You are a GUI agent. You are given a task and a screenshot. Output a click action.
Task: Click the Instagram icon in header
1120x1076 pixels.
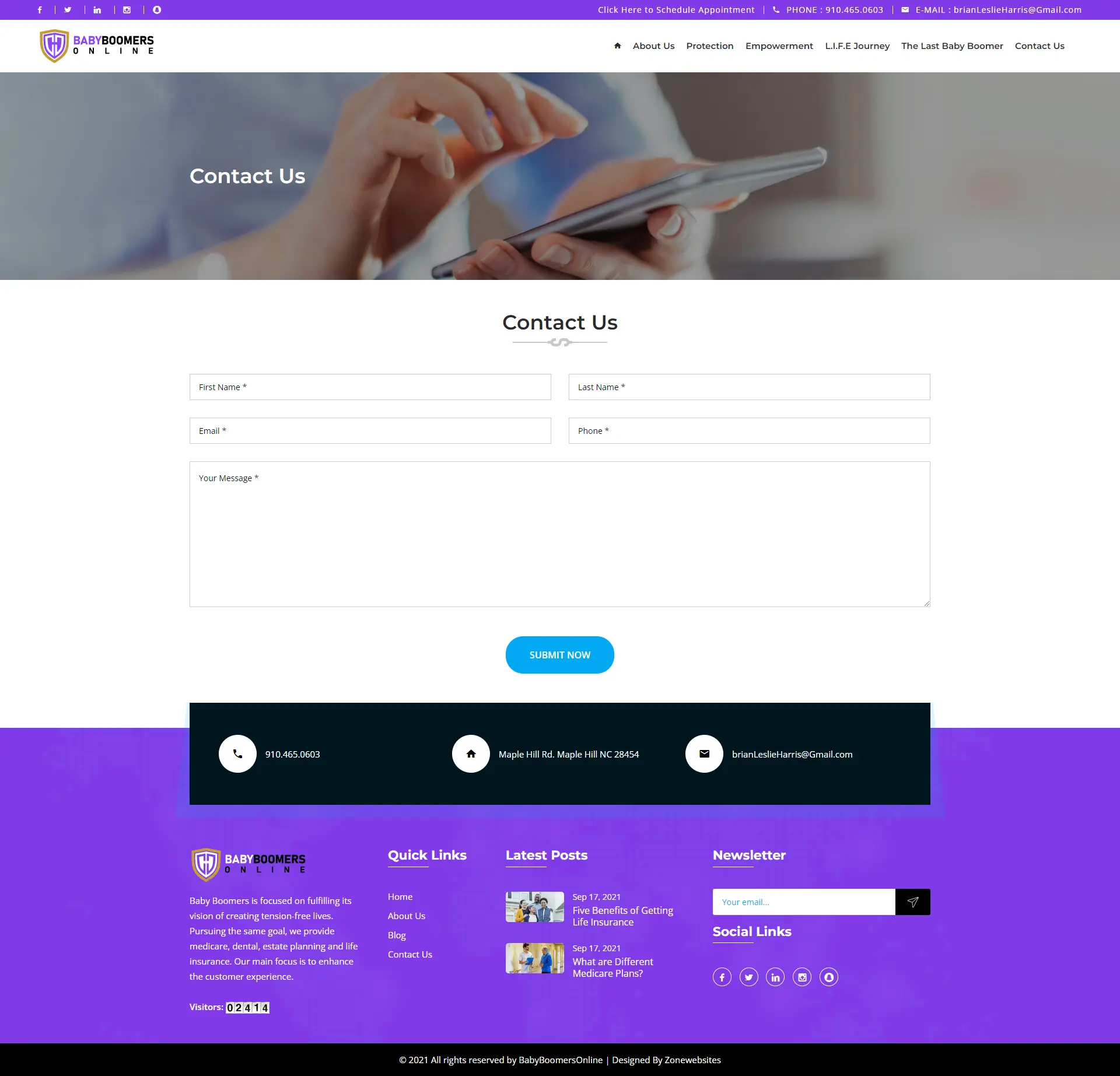[x=127, y=10]
